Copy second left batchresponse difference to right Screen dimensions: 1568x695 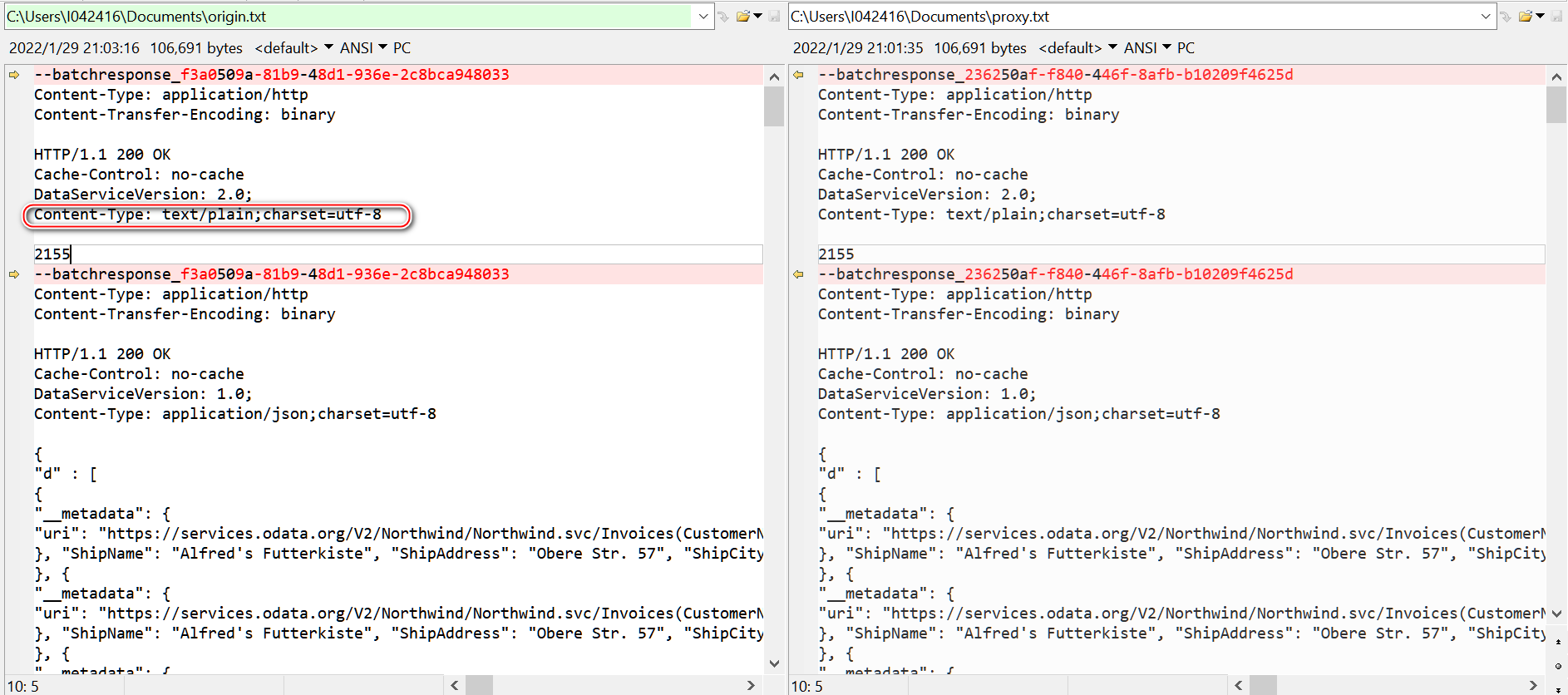pyautogui.click(x=14, y=274)
